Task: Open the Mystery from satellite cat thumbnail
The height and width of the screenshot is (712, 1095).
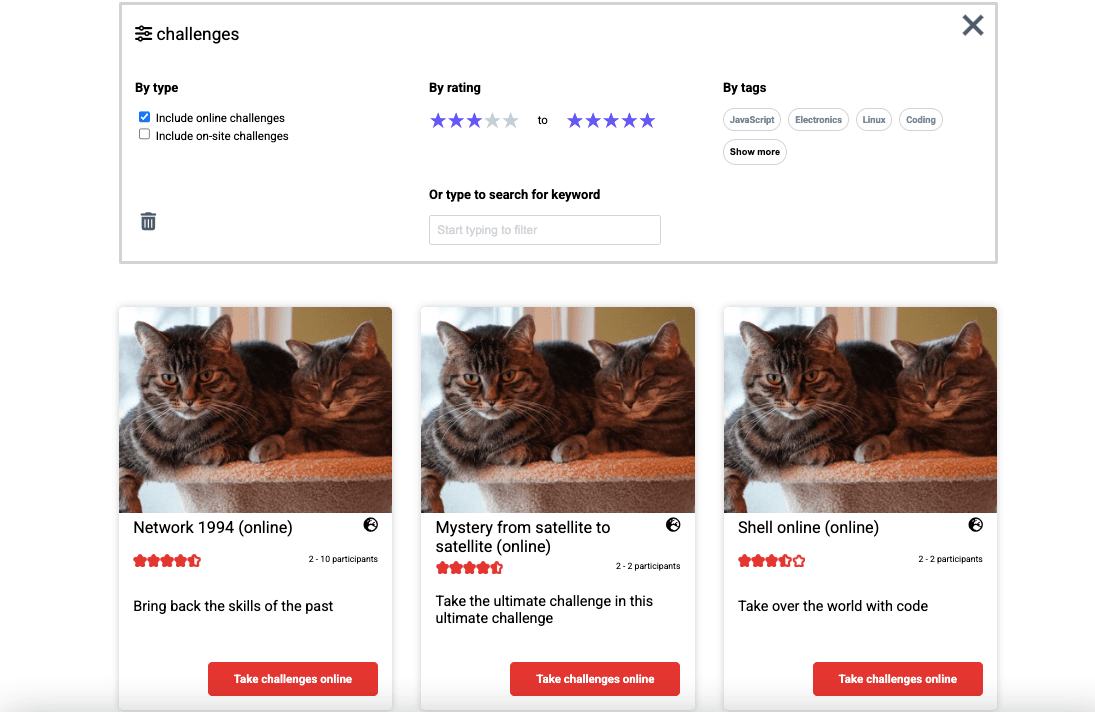Action: [x=558, y=410]
